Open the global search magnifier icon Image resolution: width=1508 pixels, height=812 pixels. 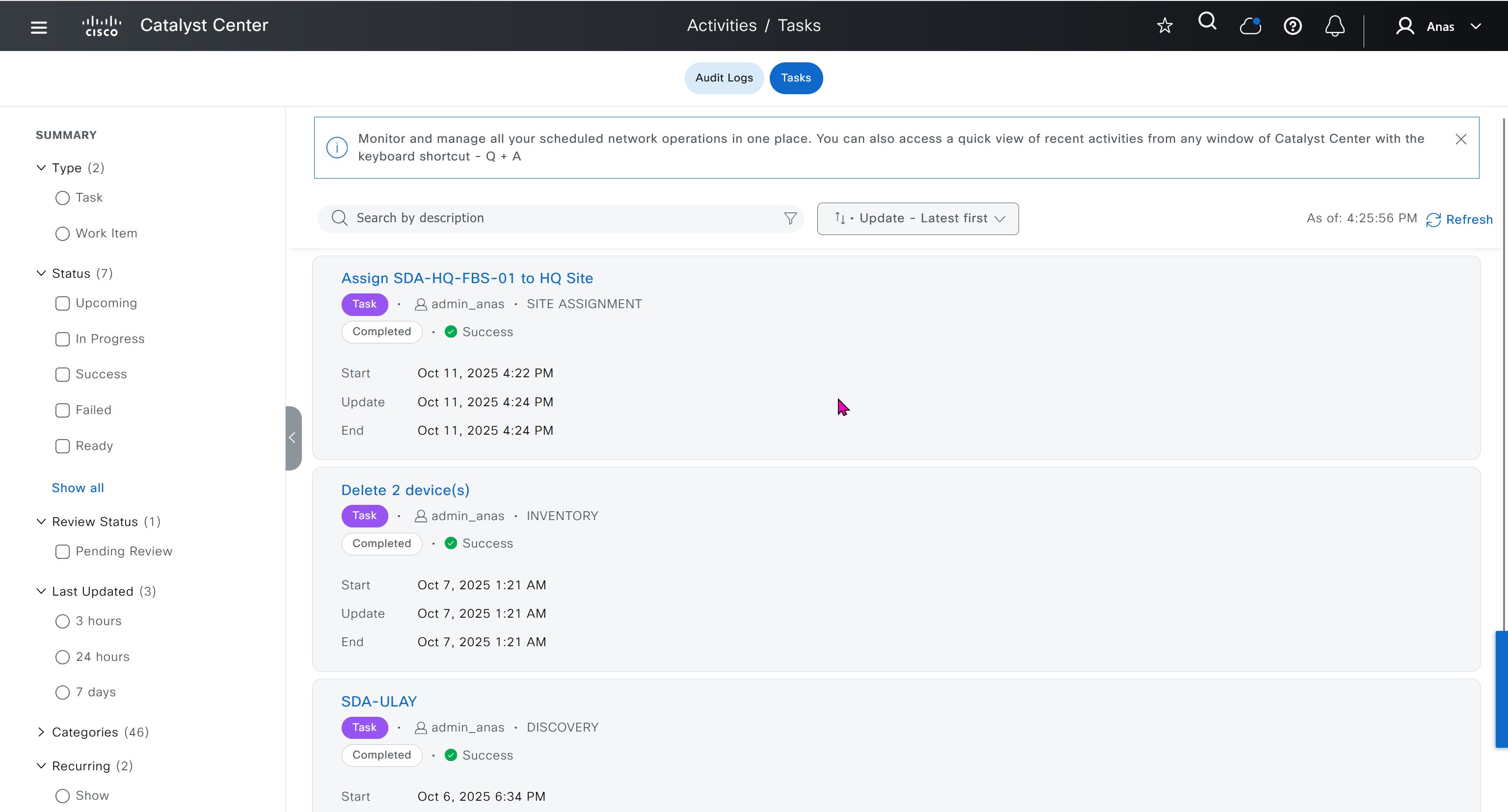[x=1207, y=22]
